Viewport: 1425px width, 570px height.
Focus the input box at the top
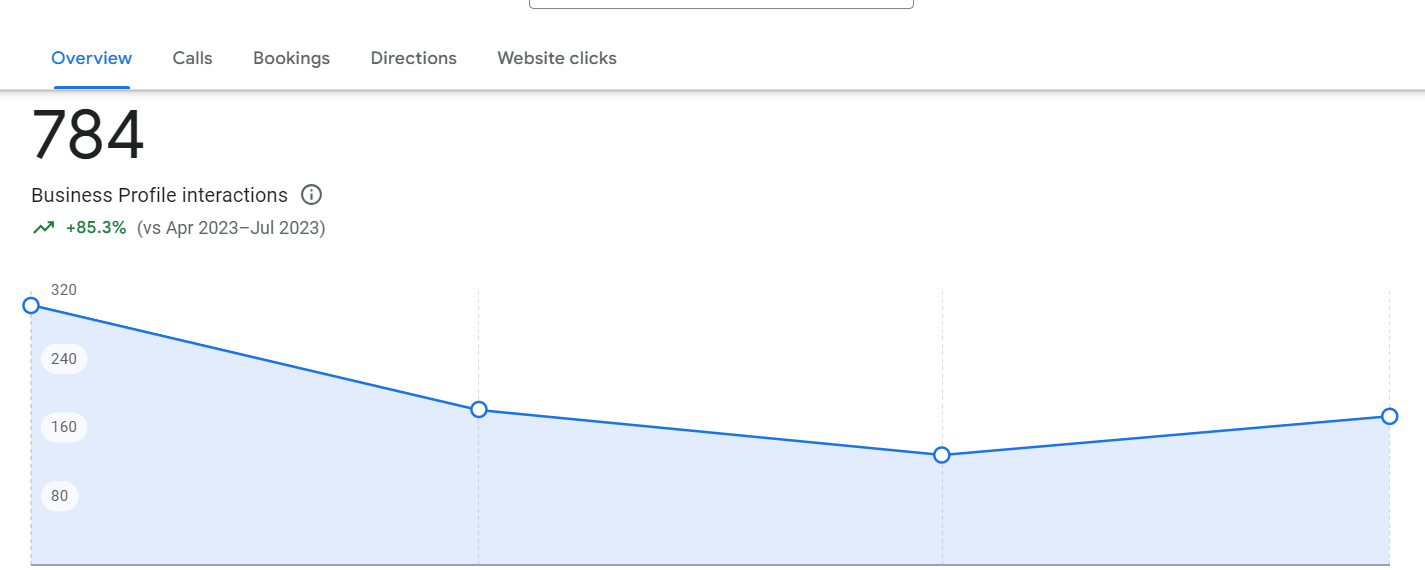721,4
